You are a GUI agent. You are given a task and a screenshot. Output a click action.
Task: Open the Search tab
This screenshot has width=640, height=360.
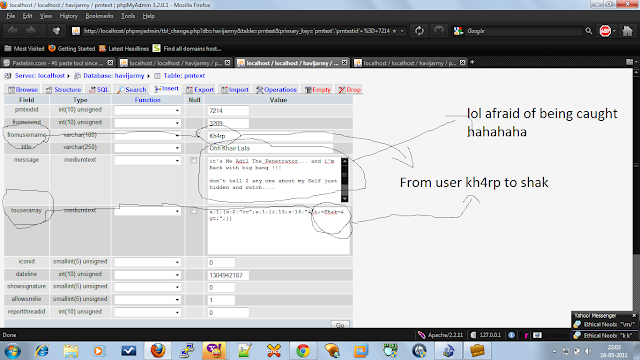[x=131, y=89]
